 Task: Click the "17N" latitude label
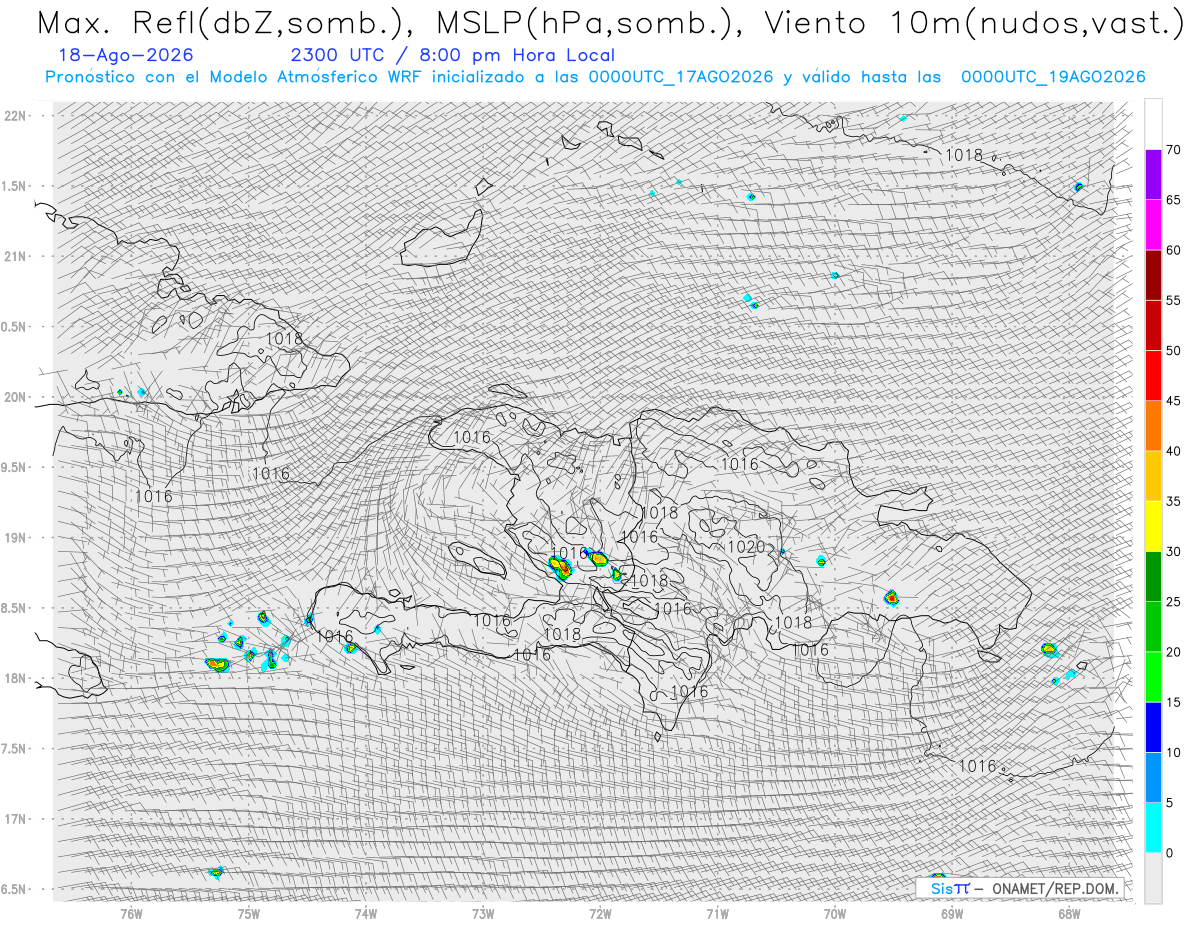coord(15,819)
